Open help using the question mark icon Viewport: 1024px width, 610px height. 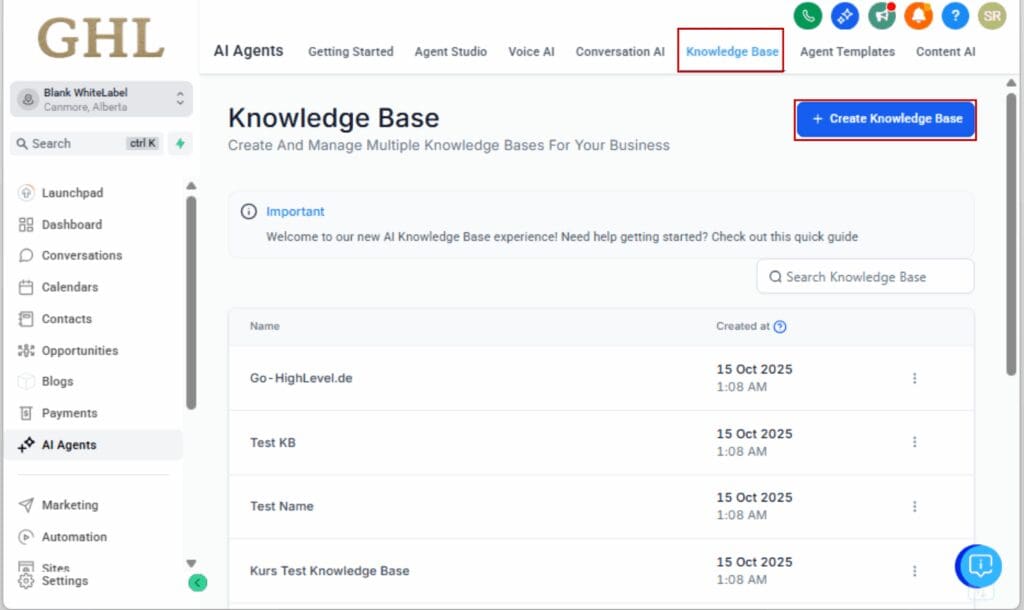click(x=955, y=16)
